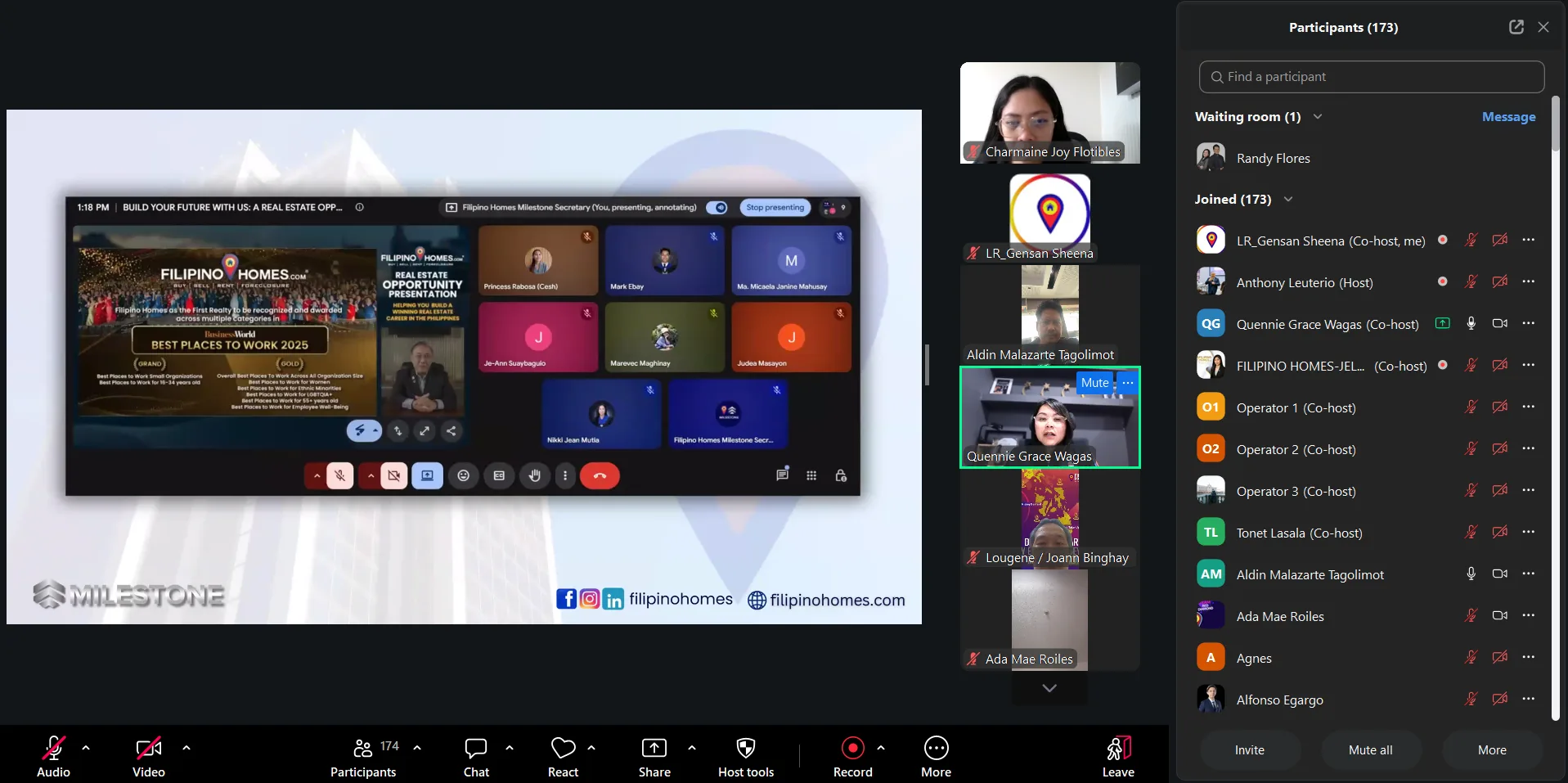The image size is (1568, 783).
Task: Open more options for Operator 2
Action: (x=1529, y=449)
